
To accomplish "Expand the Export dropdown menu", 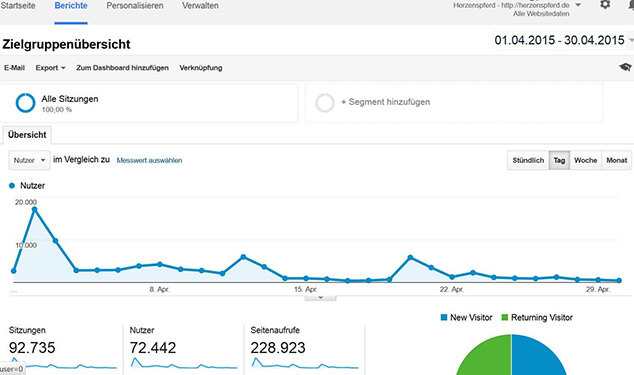I will click(50, 68).
